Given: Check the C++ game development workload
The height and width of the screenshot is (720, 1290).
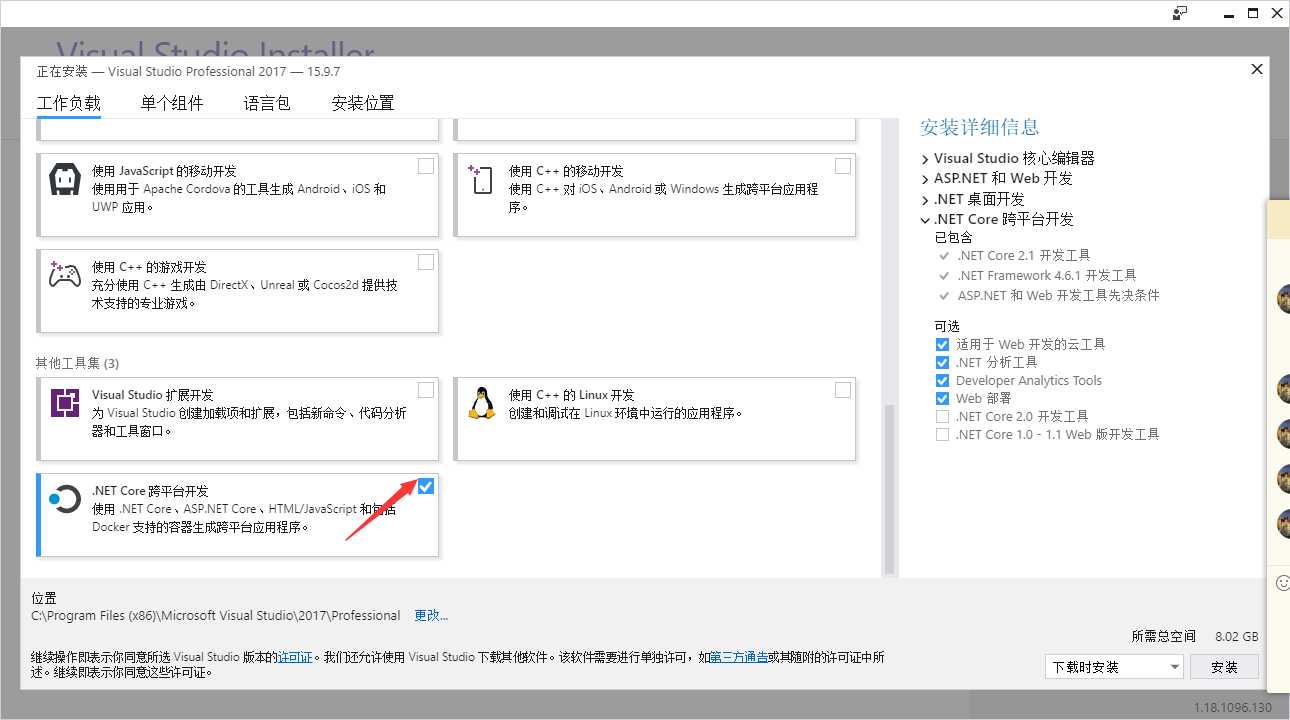Looking at the screenshot, I should 426,262.
